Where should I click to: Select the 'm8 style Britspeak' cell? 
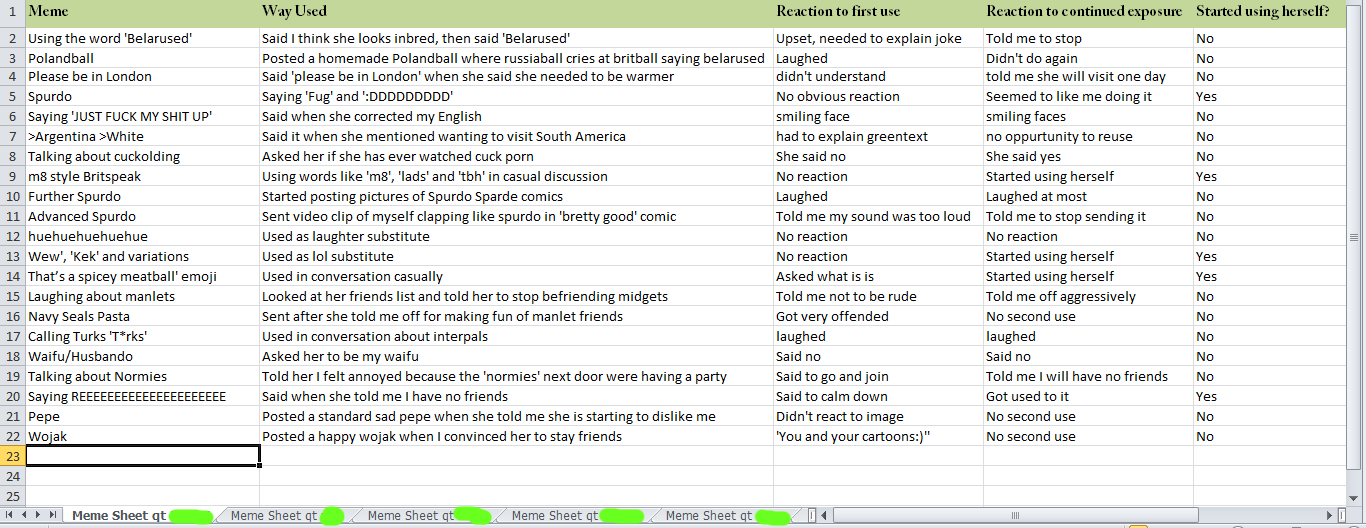142,176
